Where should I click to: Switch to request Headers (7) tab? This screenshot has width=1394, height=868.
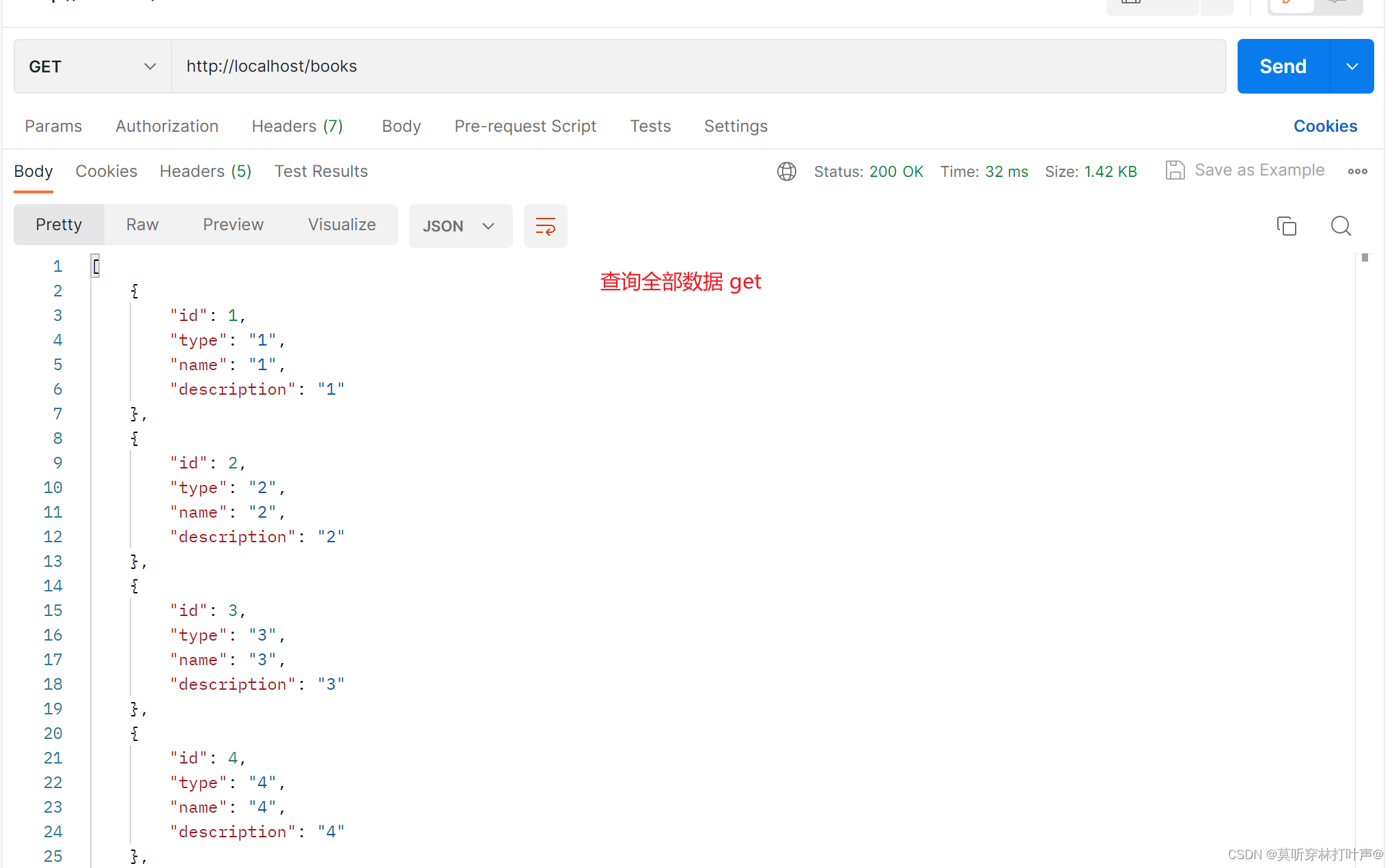[297, 126]
